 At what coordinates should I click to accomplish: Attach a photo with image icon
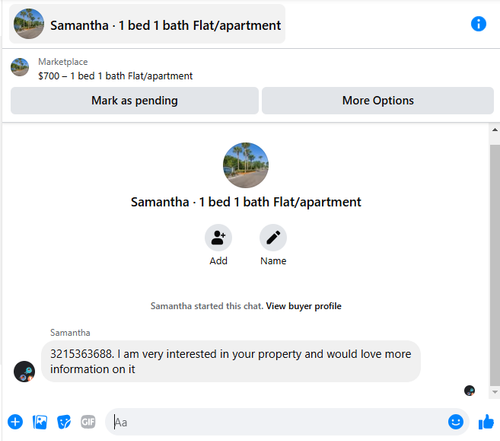coord(40,422)
